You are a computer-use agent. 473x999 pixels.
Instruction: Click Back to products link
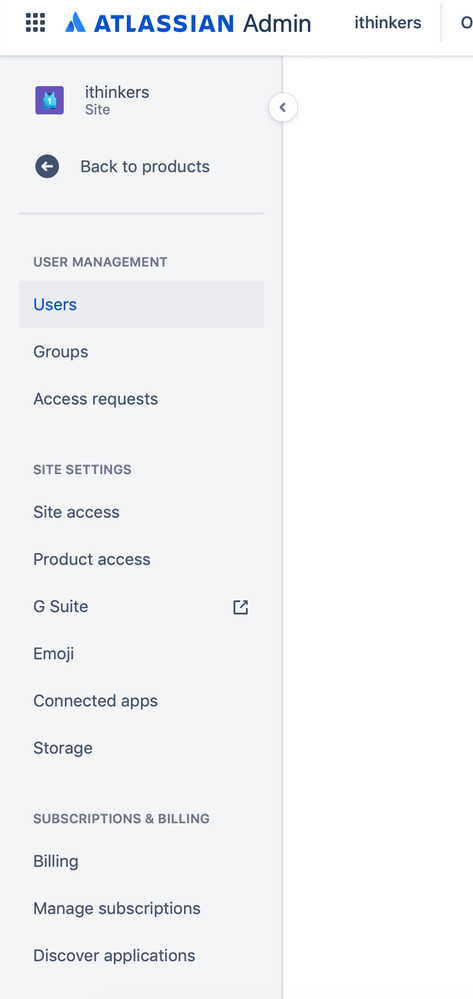pyautogui.click(x=145, y=167)
